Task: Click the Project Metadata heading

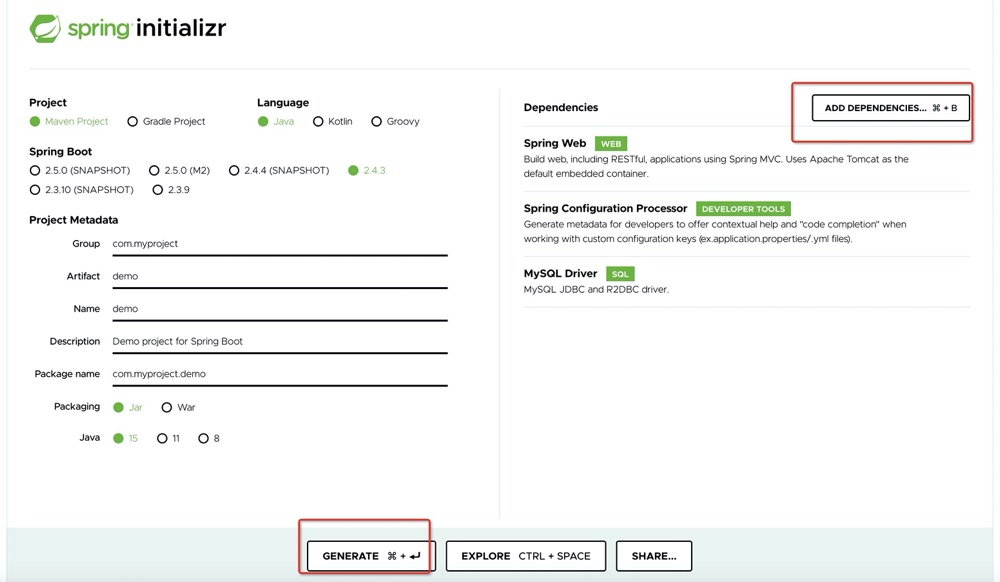Action: (x=73, y=220)
